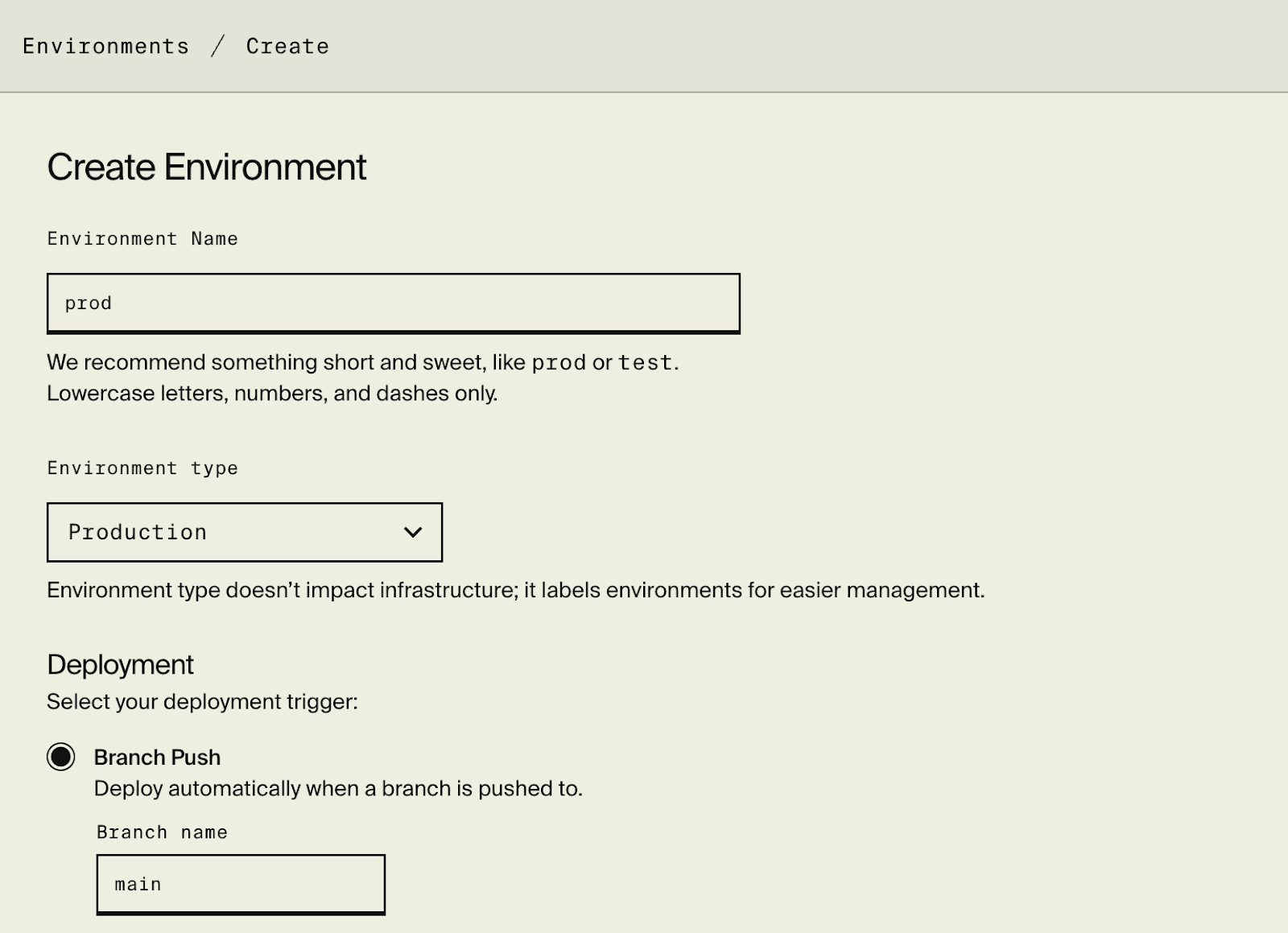Viewport: 1288px width, 933px height.
Task: Click the Production text inside the dropdown
Action: click(x=138, y=531)
